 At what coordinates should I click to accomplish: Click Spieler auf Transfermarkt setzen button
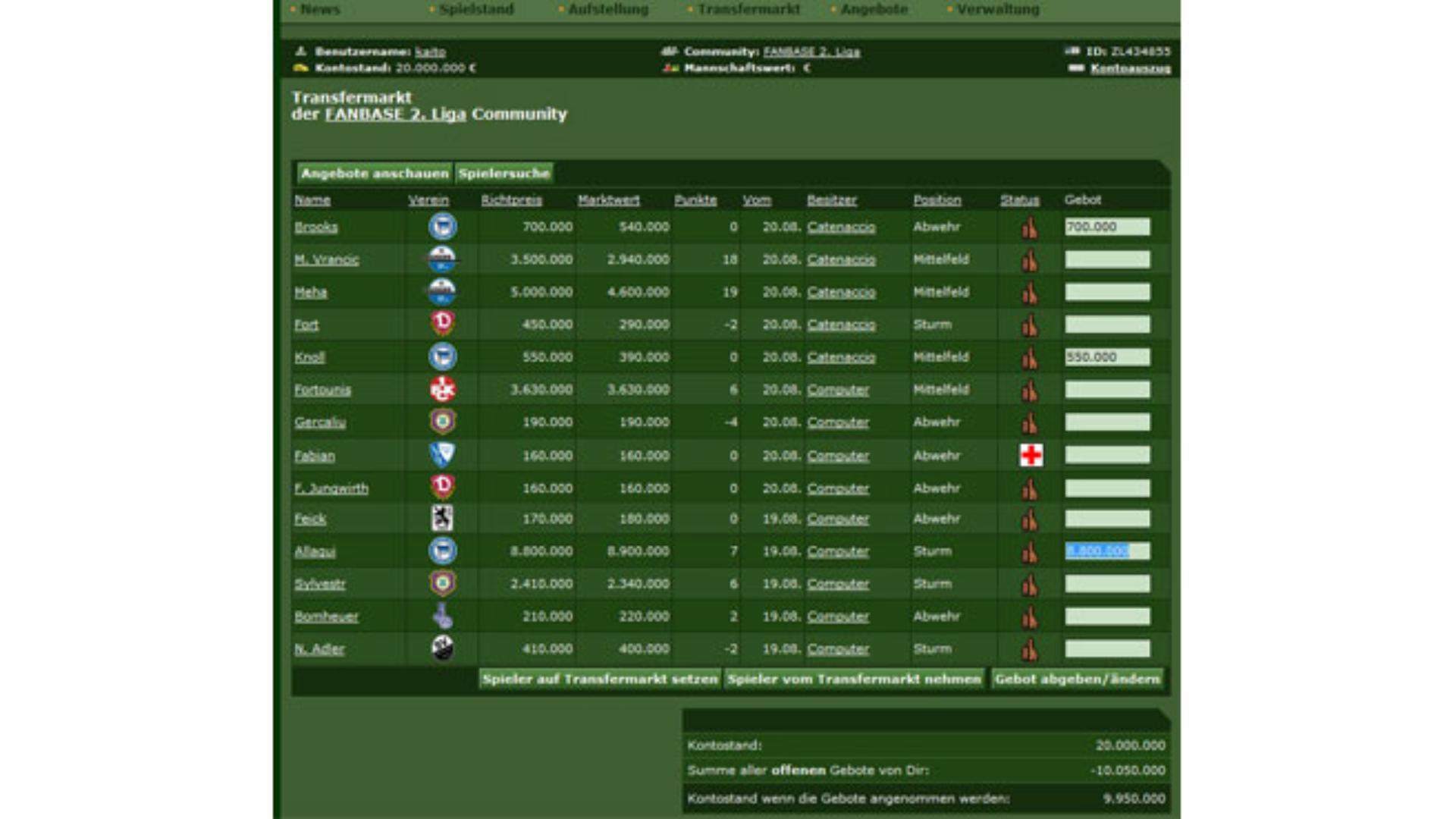coord(600,679)
